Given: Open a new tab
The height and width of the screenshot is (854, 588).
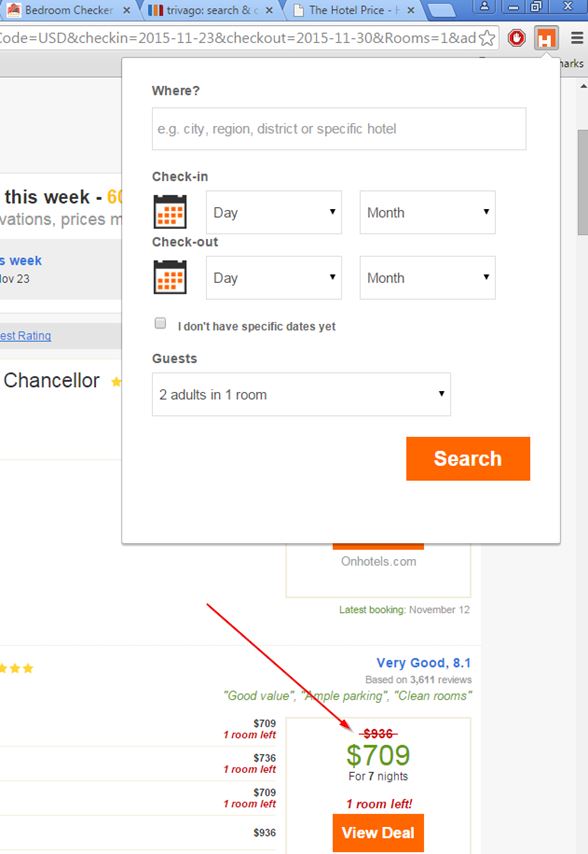Looking at the screenshot, I should point(442,10).
